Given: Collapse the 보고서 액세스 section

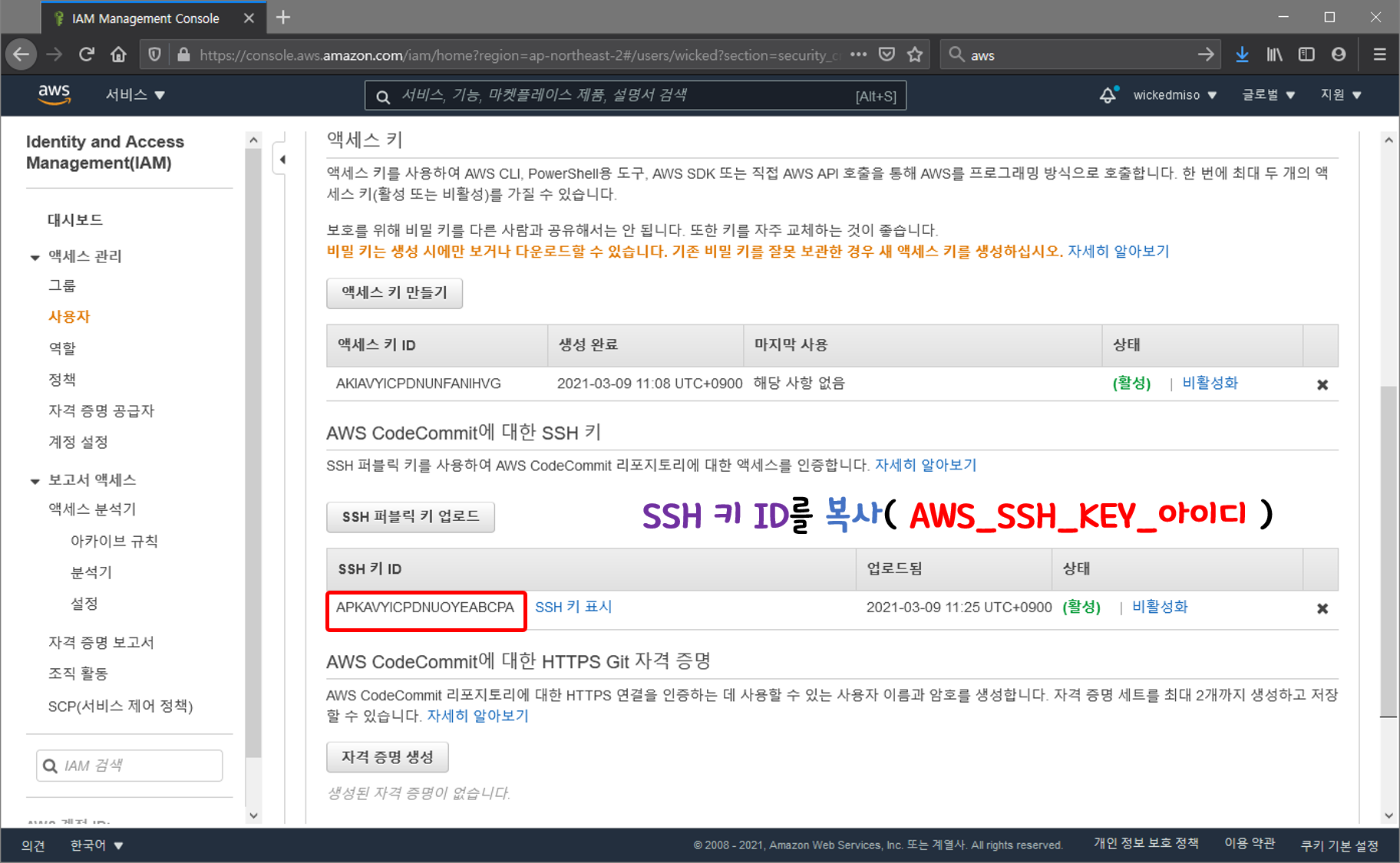Looking at the screenshot, I should tap(35, 481).
